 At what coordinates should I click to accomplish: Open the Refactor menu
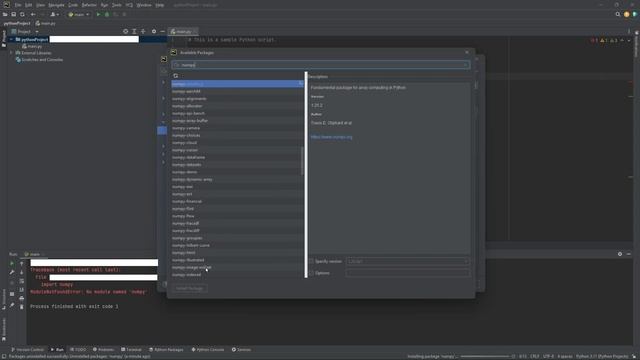click(89, 5)
